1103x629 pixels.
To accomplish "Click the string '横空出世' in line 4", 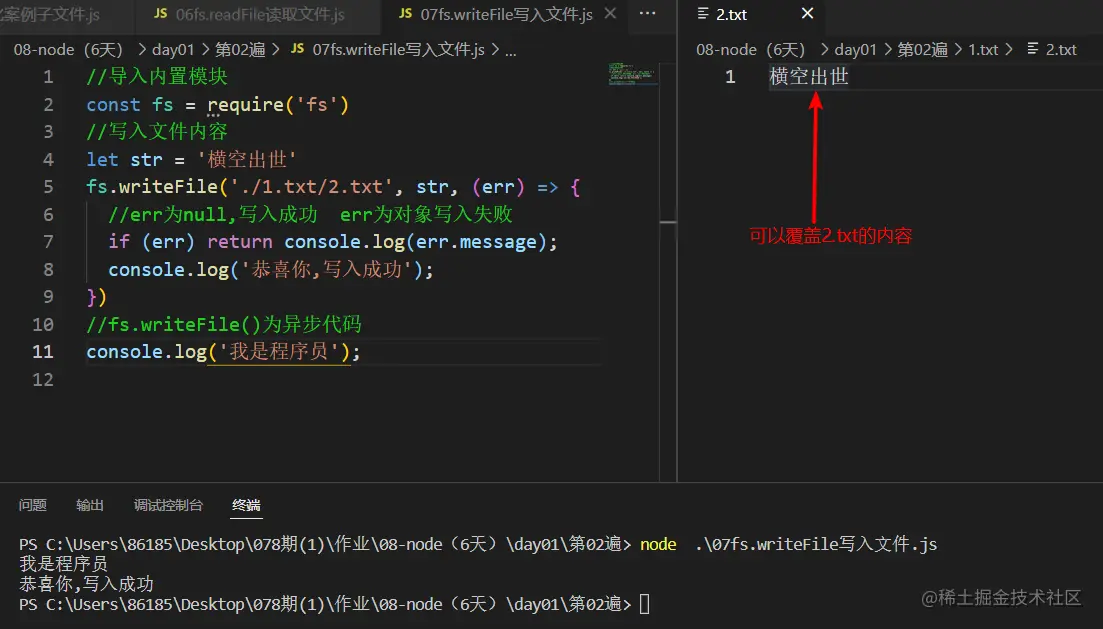I will (x=247, y=159).
